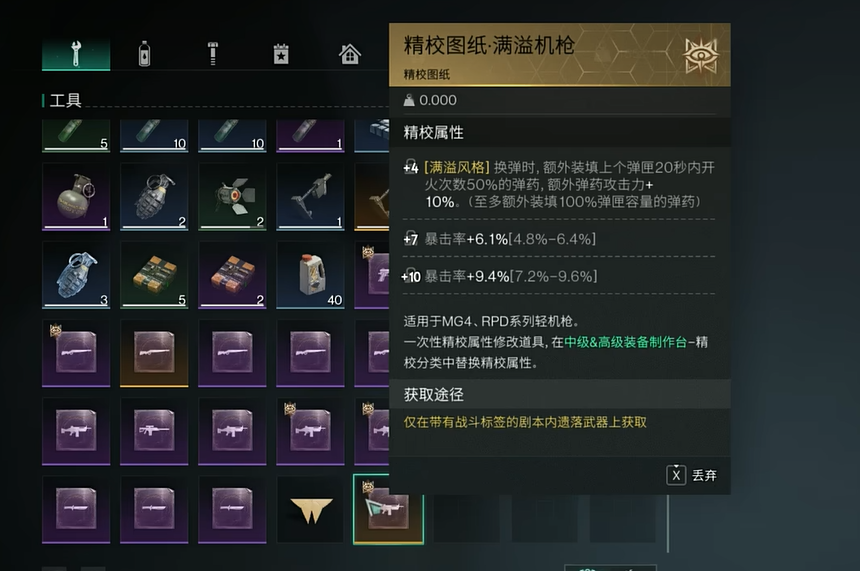Select the first knife blueprint in bottom row
The image size is (860, 571).
tap(76, 510)
